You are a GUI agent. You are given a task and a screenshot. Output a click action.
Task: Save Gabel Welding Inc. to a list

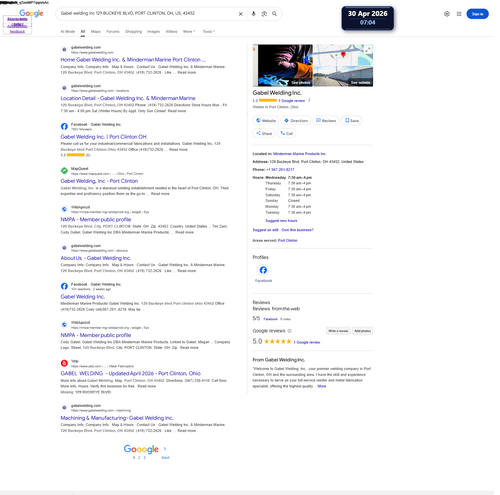click(352, 121)
